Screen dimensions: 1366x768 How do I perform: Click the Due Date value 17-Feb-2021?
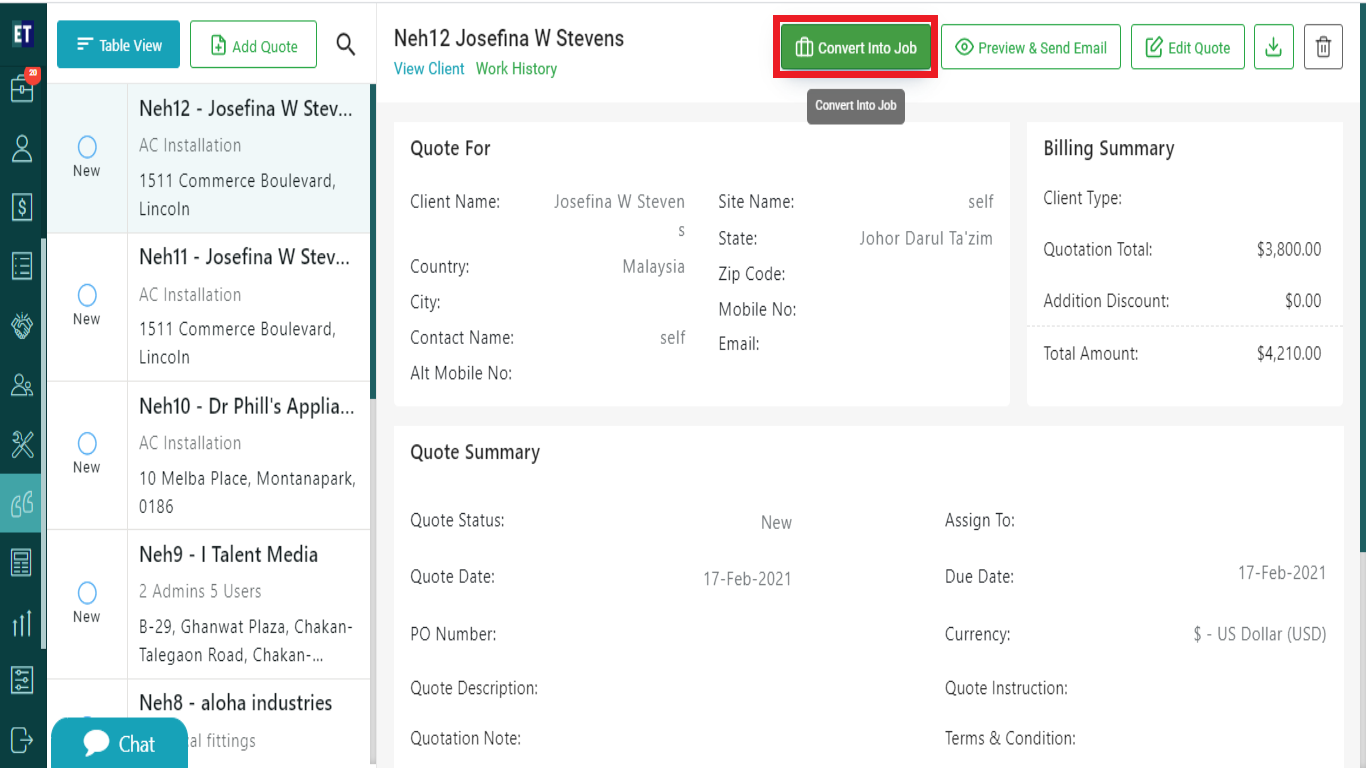pyautogui.click(x=1282, y=573)
